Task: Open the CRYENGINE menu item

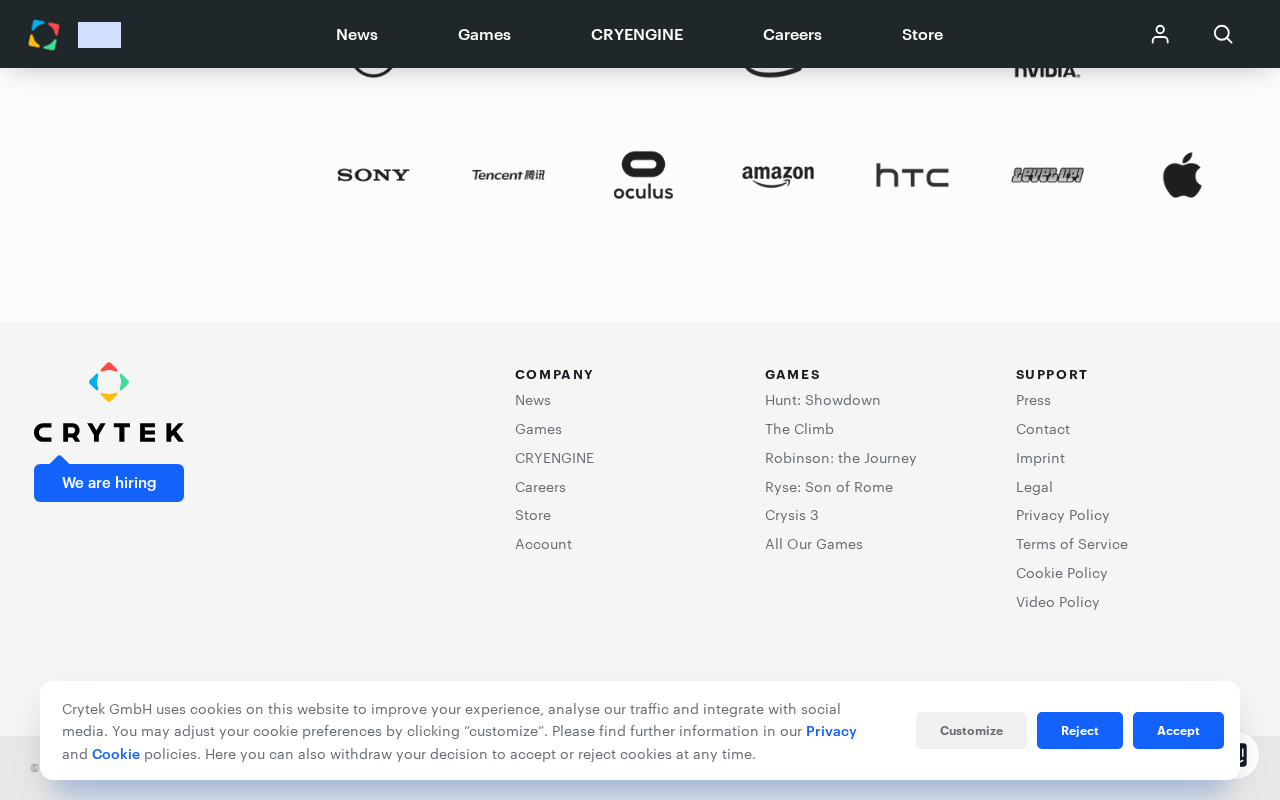Action: coord(637,34)
